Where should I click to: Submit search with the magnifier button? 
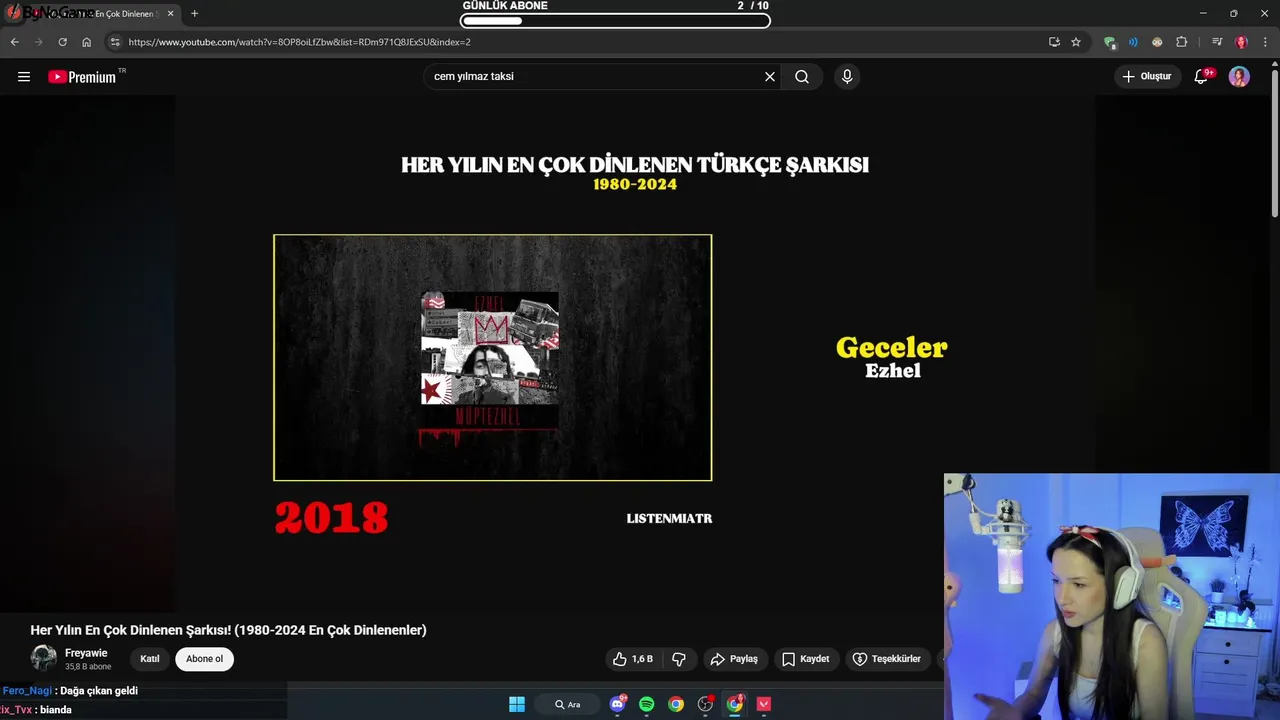point(802,77)
